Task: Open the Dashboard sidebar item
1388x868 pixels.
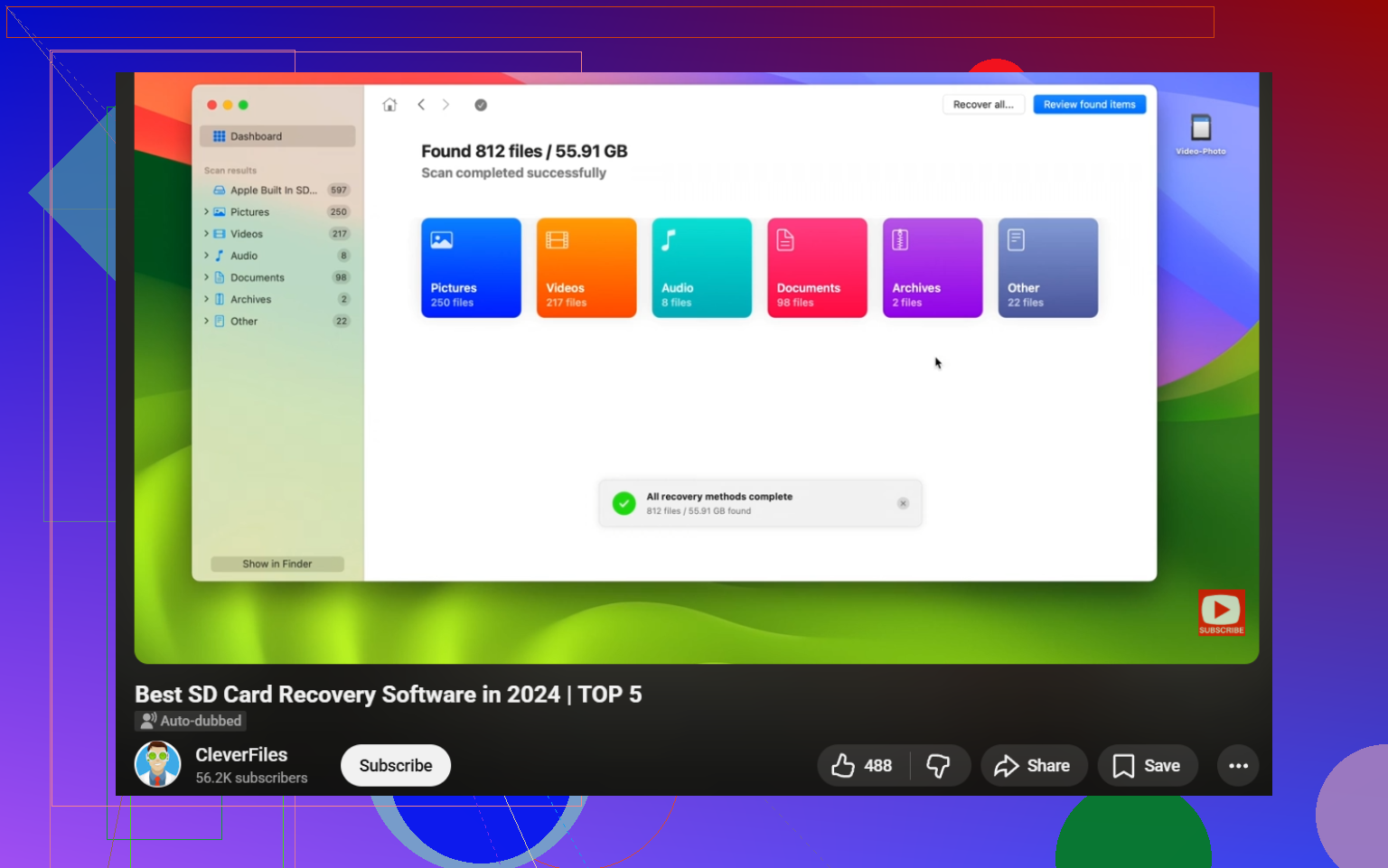Action: point(277,136)
